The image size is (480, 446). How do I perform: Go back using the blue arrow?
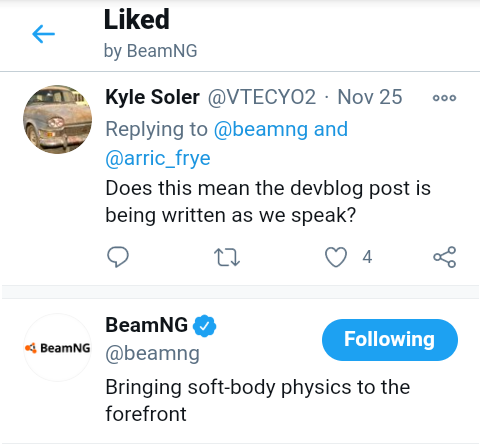[43, 34]
